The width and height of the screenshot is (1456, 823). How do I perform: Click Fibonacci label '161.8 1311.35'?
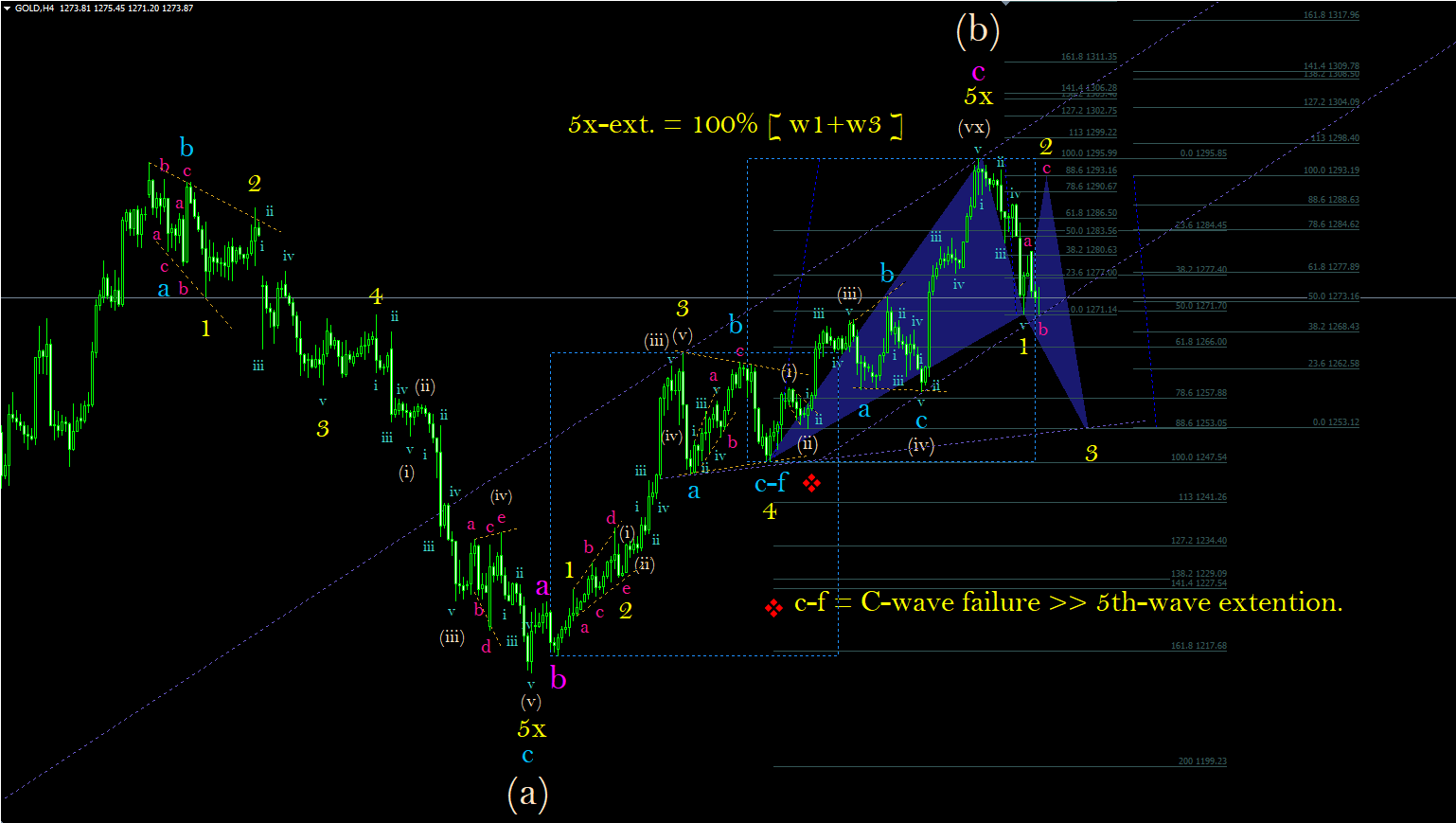1089,57
